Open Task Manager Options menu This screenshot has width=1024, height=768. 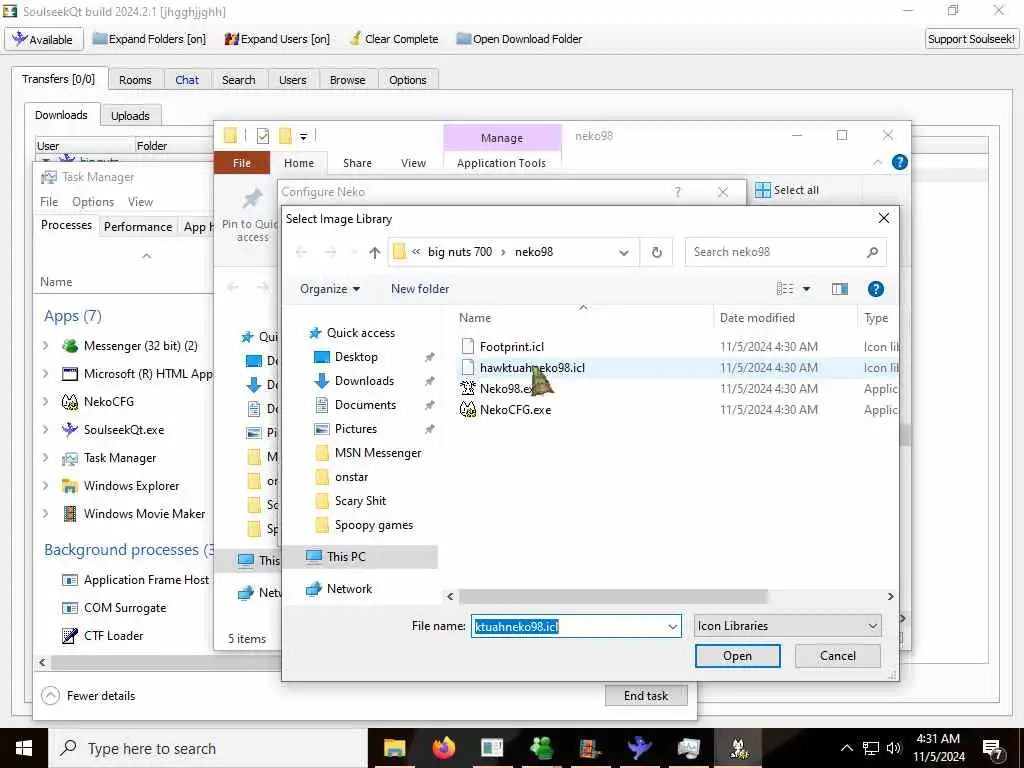pos(93,202)
